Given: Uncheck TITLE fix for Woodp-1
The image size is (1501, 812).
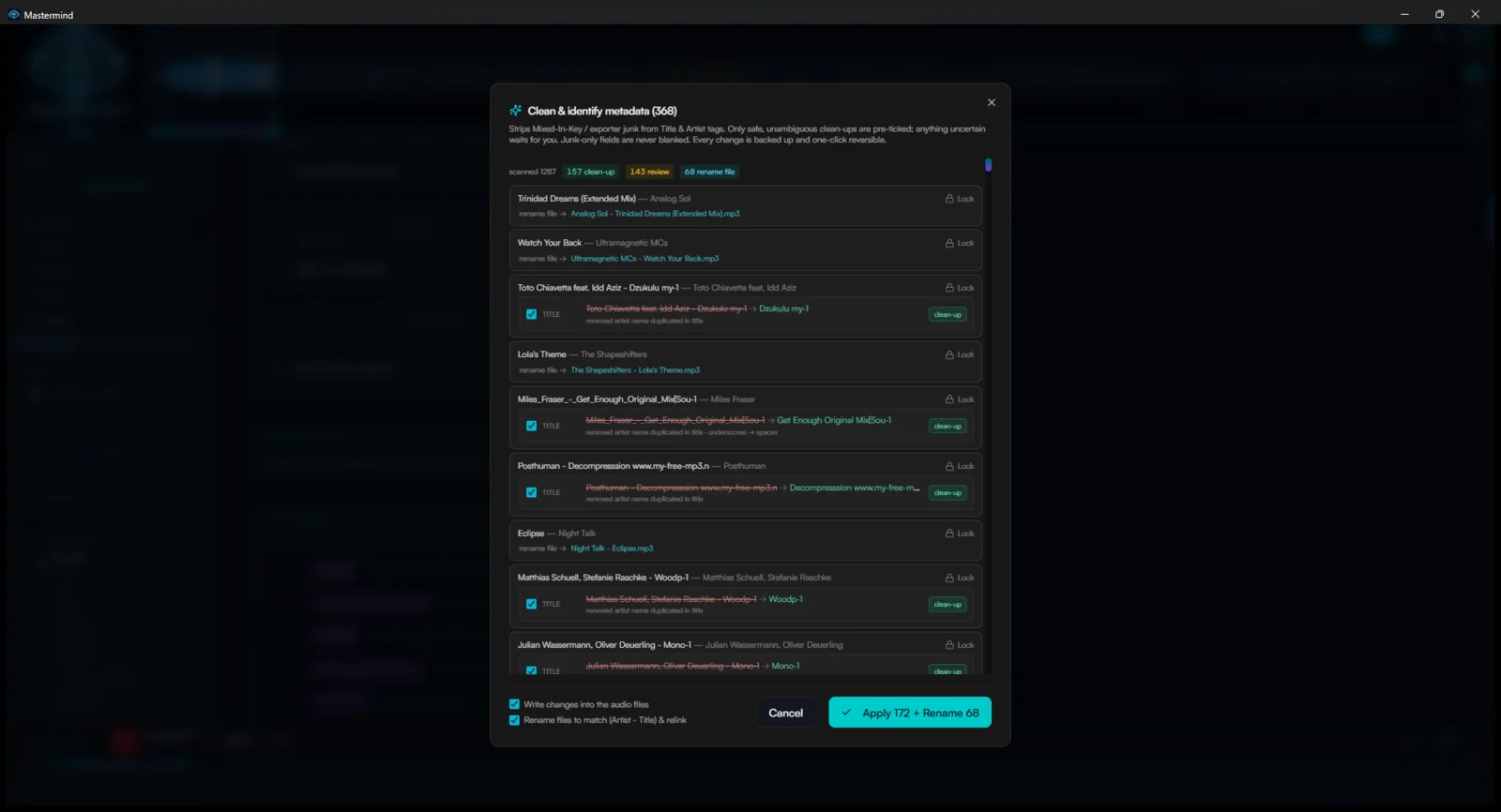Looking at the screenshot, I should (532, 604).
